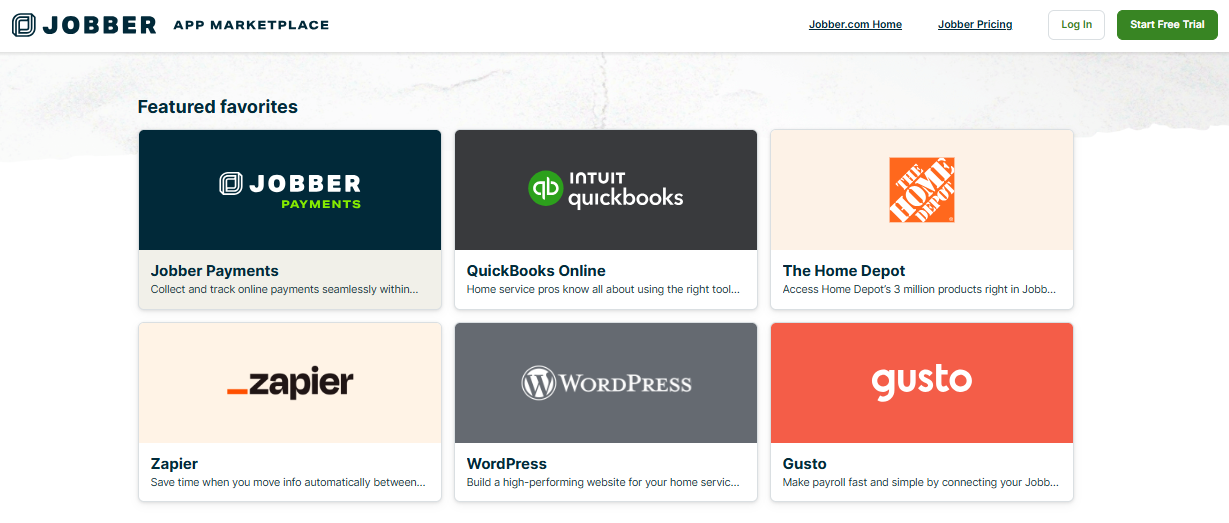Open the Zapier logo banner
Screen dimensions: 1229x523
click(290, 383)
